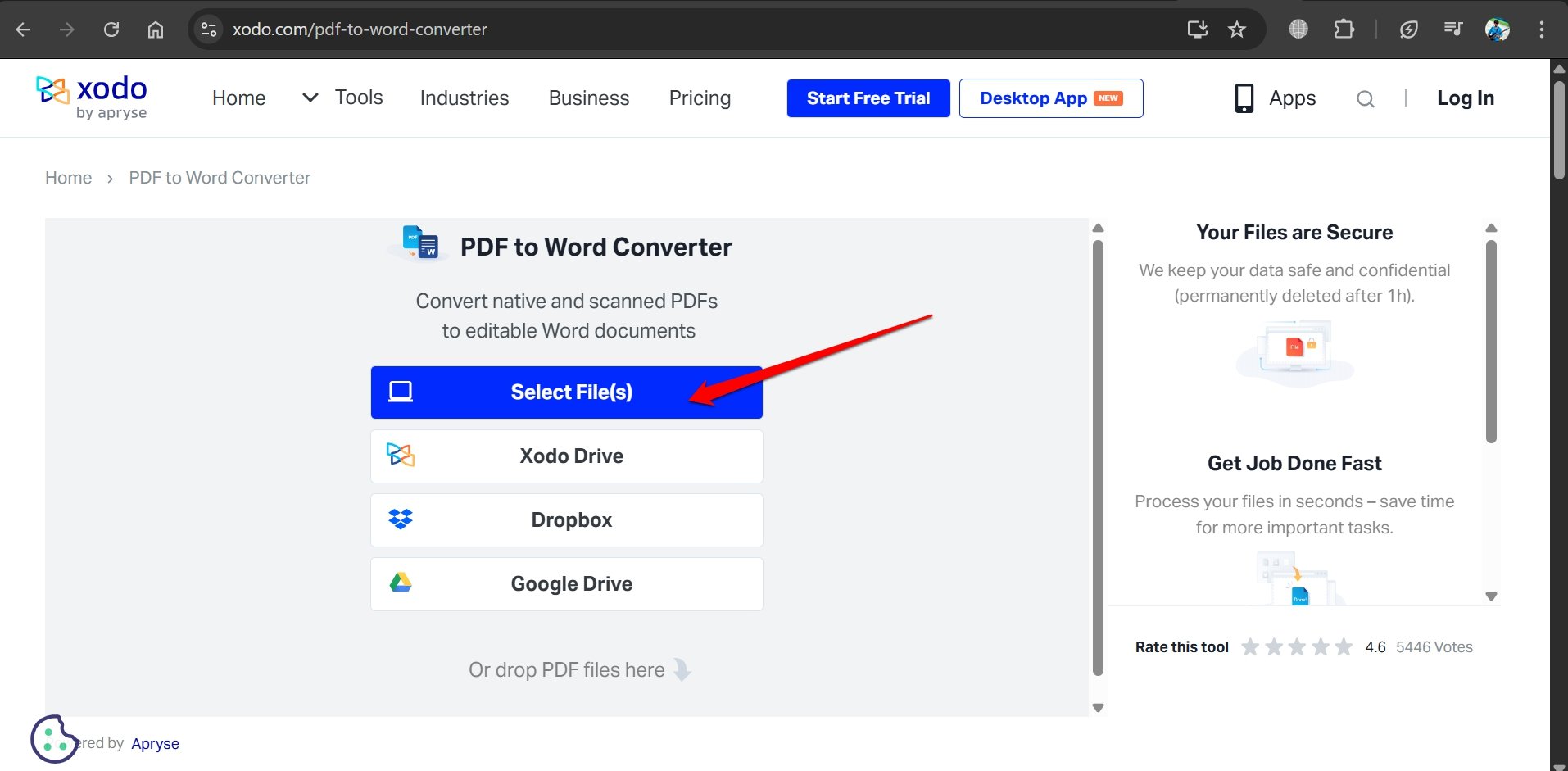Install the app via address bar icon
This screenshot has width=1568, height=771.
coord(1198,29)
